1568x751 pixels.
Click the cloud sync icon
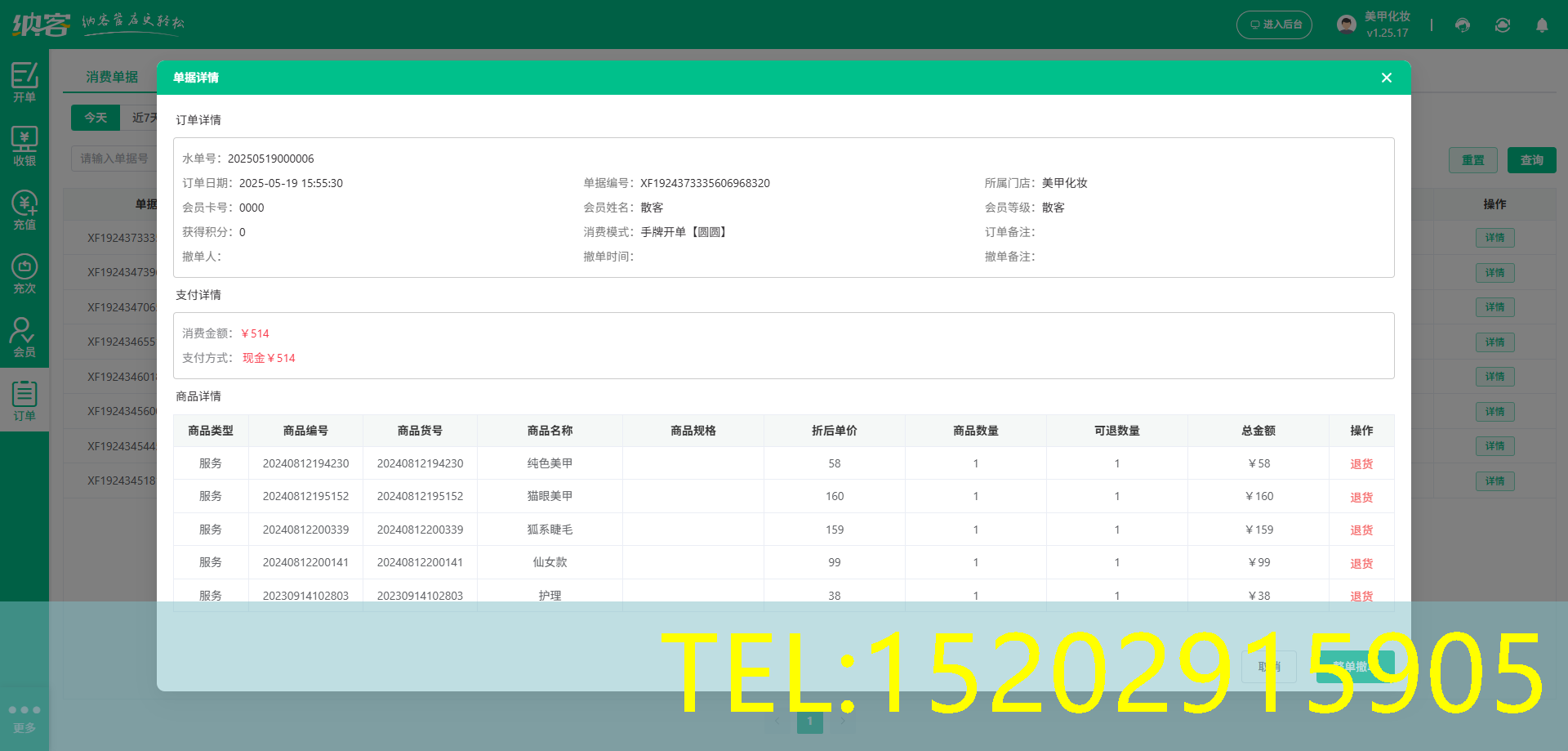point(1503,25)
